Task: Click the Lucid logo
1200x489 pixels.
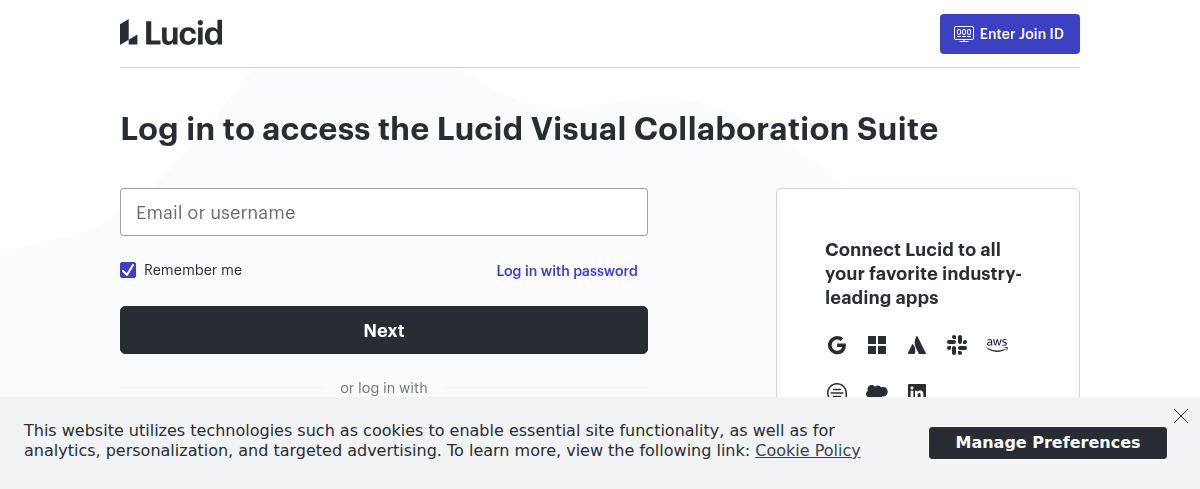Action: coord(171,33)
